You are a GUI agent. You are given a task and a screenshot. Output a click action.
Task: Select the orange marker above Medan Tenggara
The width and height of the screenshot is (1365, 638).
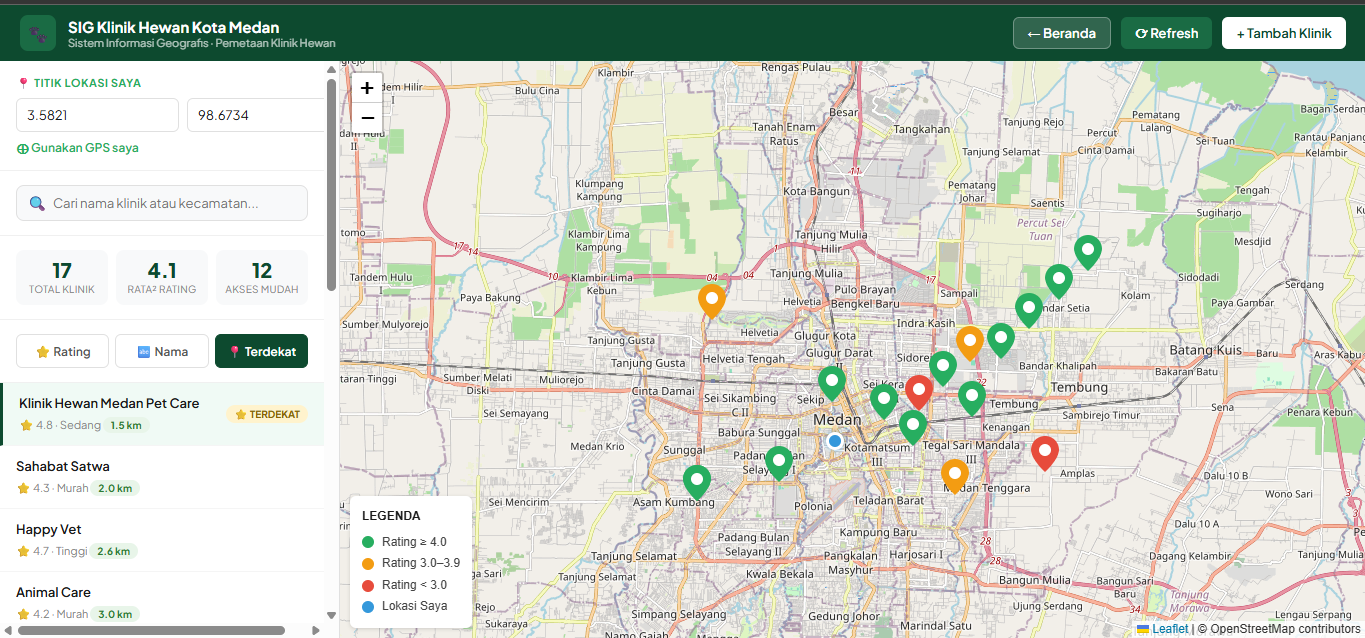pos(955,476)
